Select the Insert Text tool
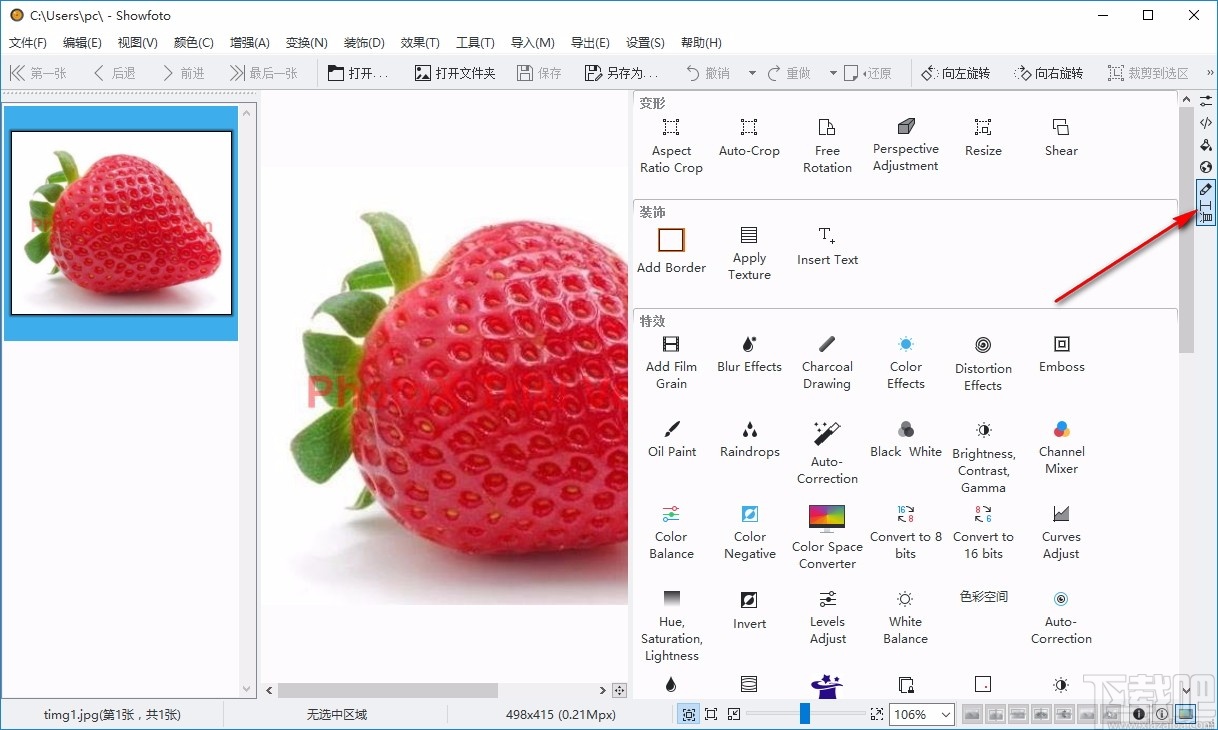This screenshot has width=1218, height=730. (x=827, y=245)
